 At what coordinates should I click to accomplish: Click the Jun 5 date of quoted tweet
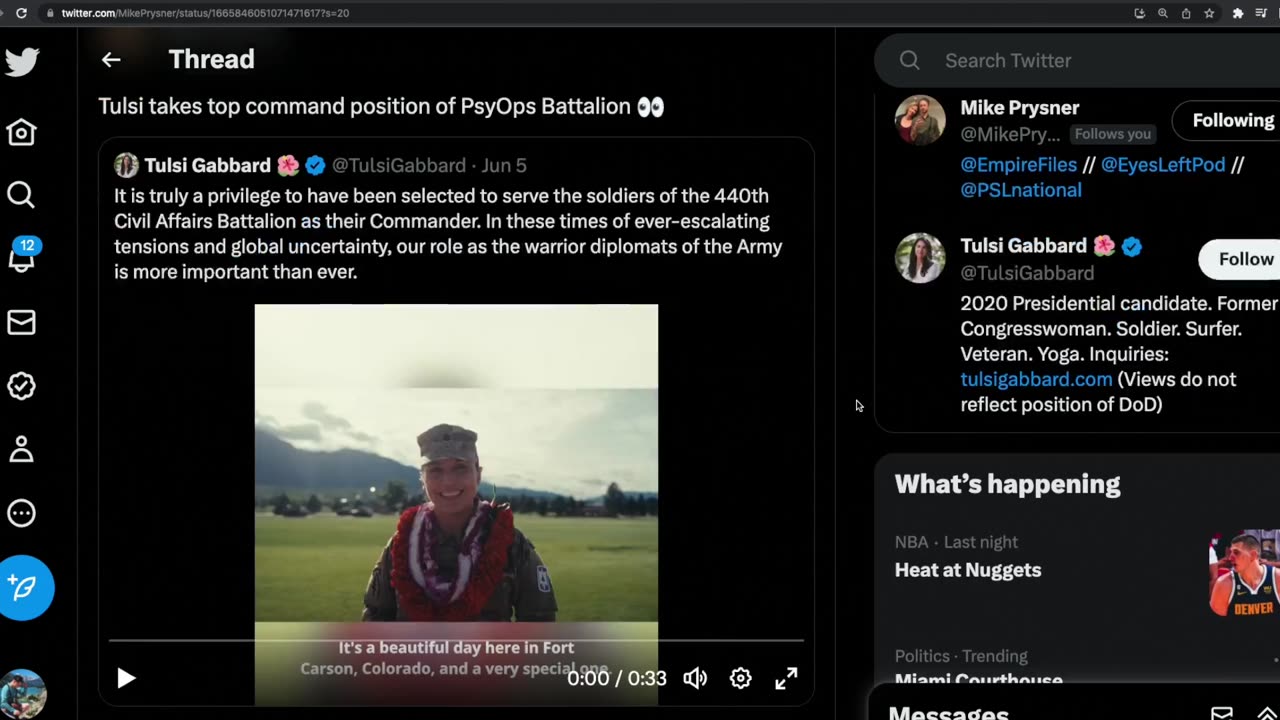[504, 165]
